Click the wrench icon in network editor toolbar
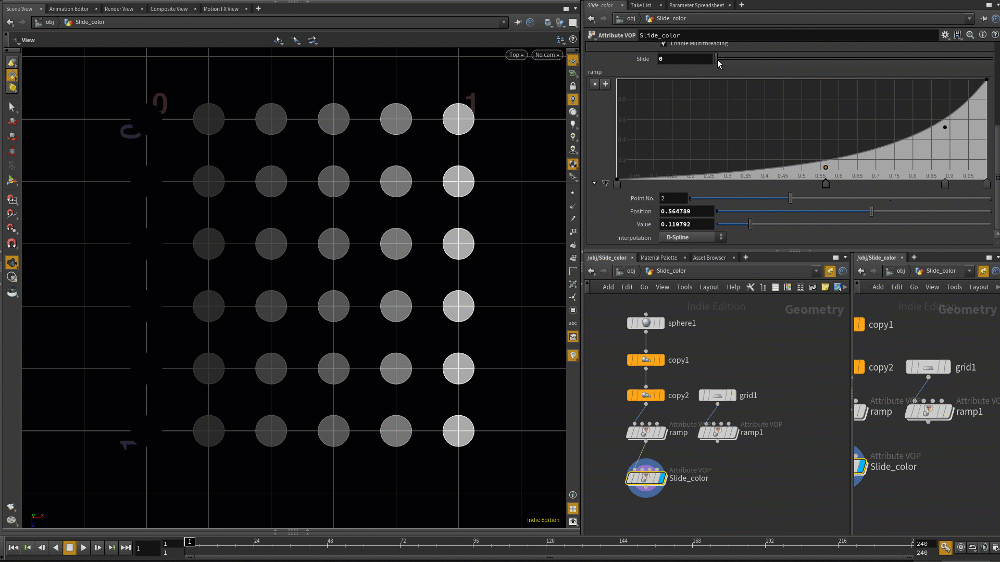 coord(750,287)
